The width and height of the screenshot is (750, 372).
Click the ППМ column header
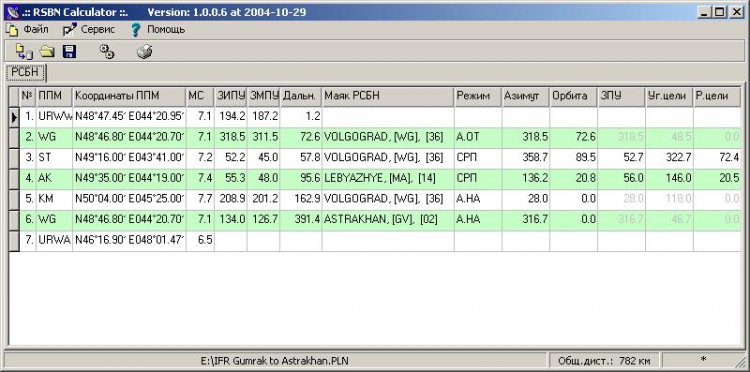tap(55, 97)
